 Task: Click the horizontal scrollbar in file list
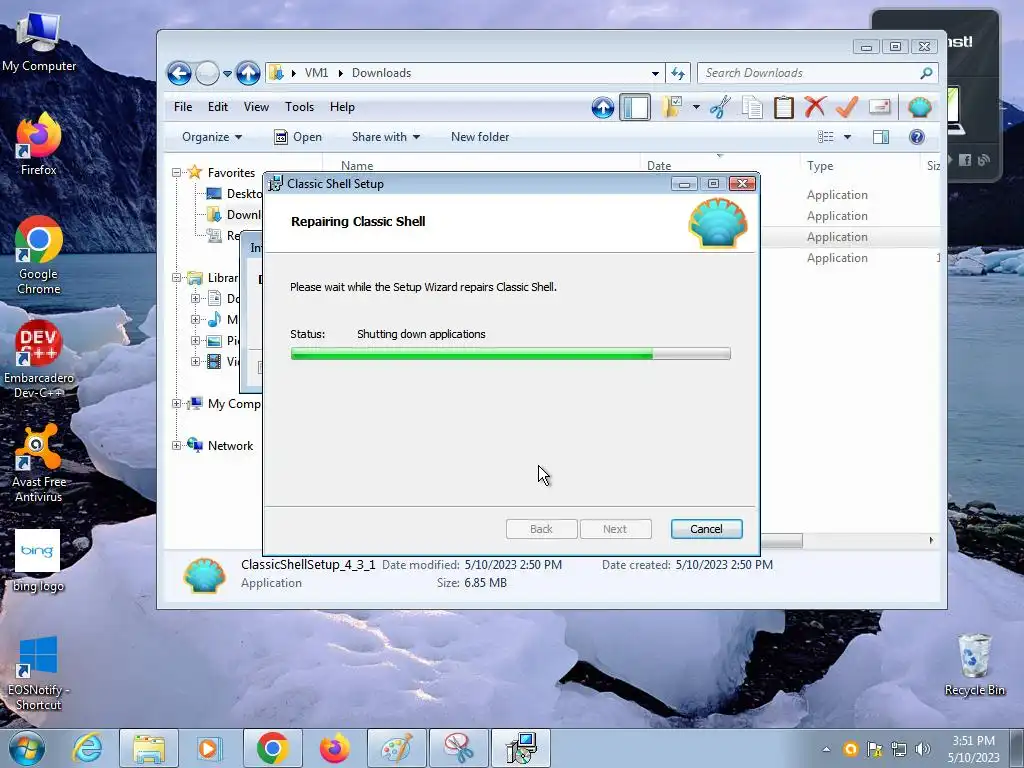click(x=782, y=541)
